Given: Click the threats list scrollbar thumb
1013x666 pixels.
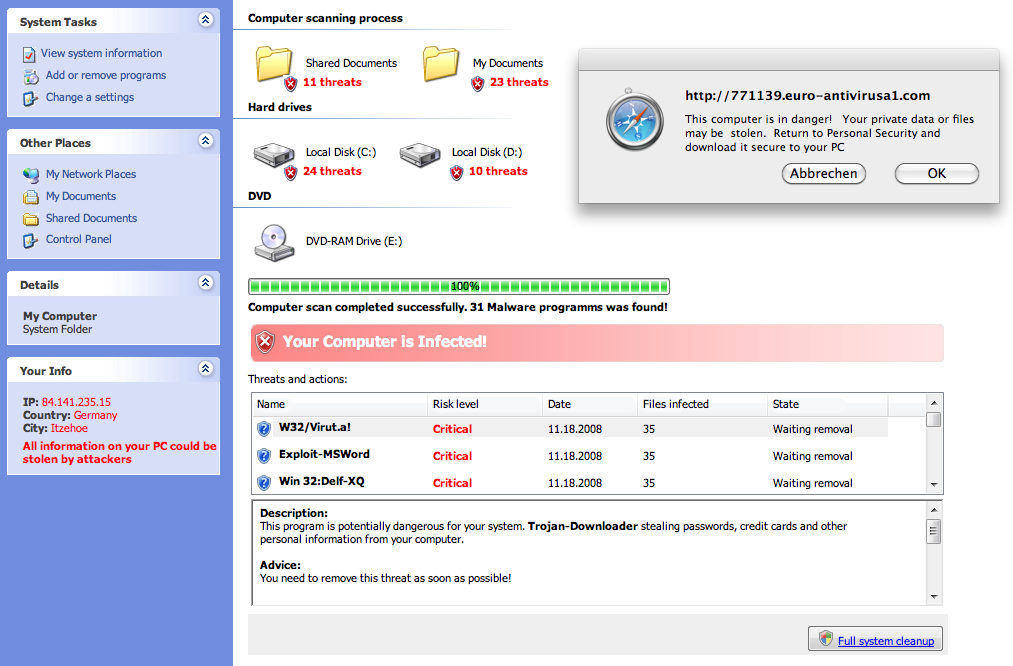Looking at the screenshot, I should (934, 420).
